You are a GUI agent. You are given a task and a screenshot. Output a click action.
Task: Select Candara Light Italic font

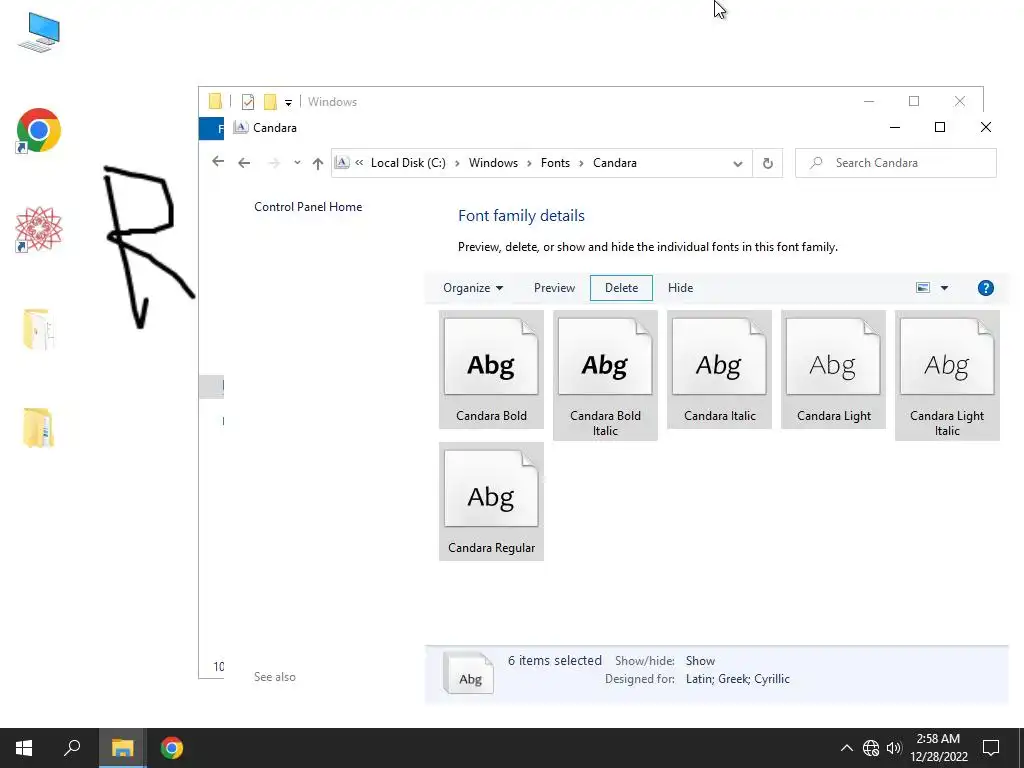pos(947,376)
